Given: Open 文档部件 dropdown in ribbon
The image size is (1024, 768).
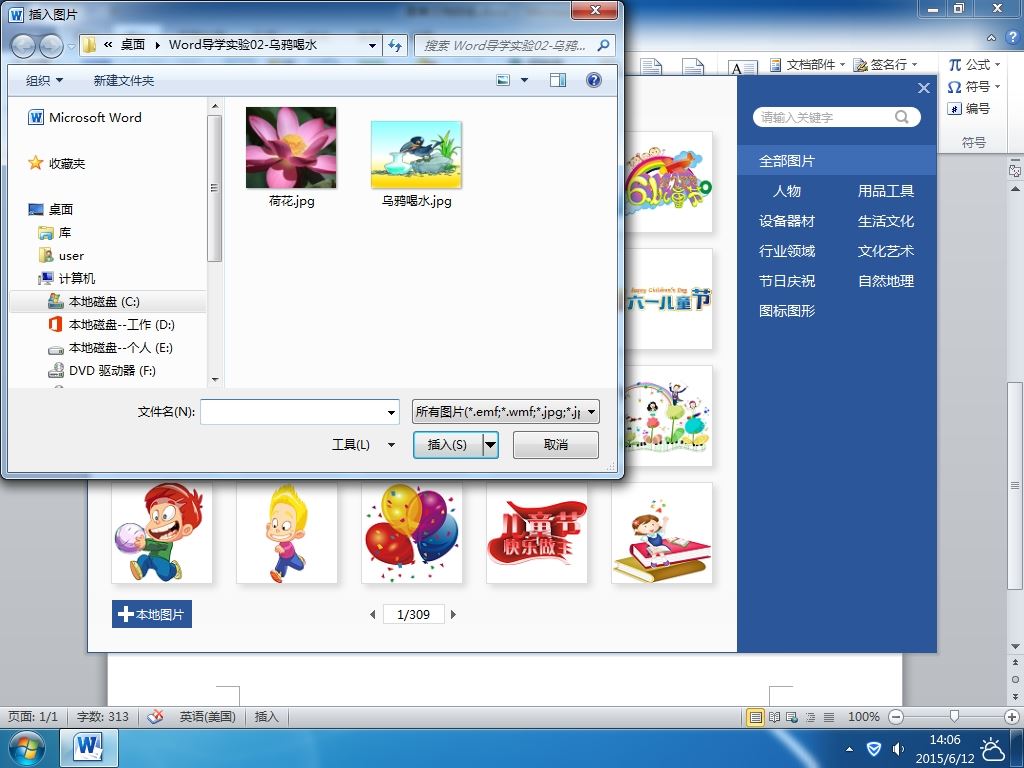Looking at the screenshot, I should pos(808,65).
